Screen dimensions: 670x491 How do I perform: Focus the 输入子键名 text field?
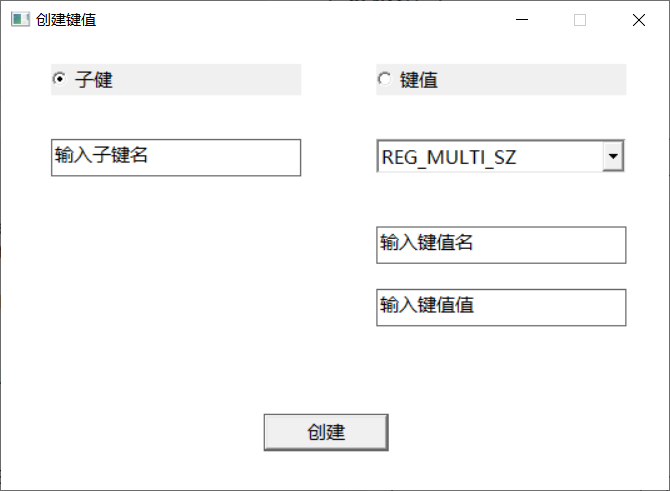click(x=175, y=157)
